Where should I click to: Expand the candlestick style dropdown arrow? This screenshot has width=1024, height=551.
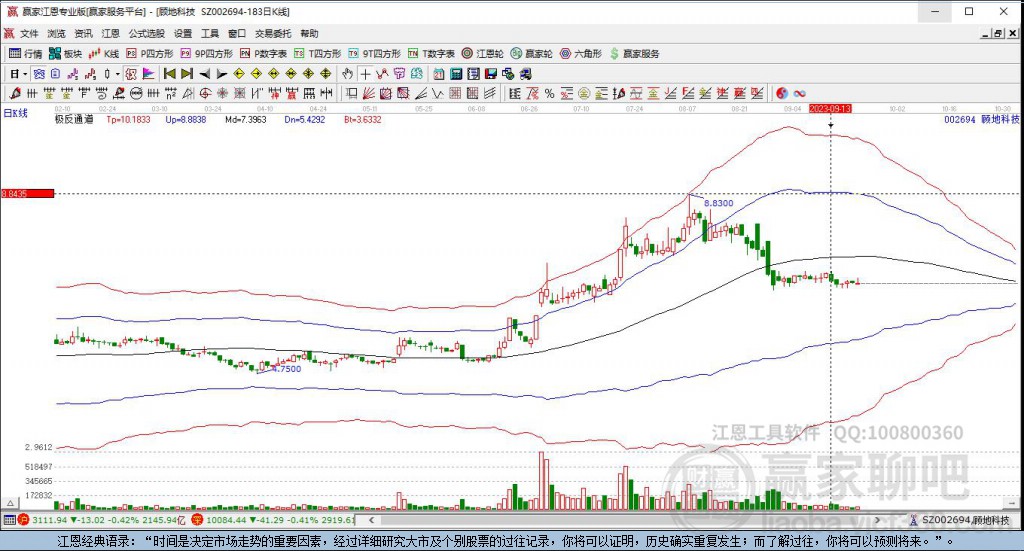click(118, 74)
